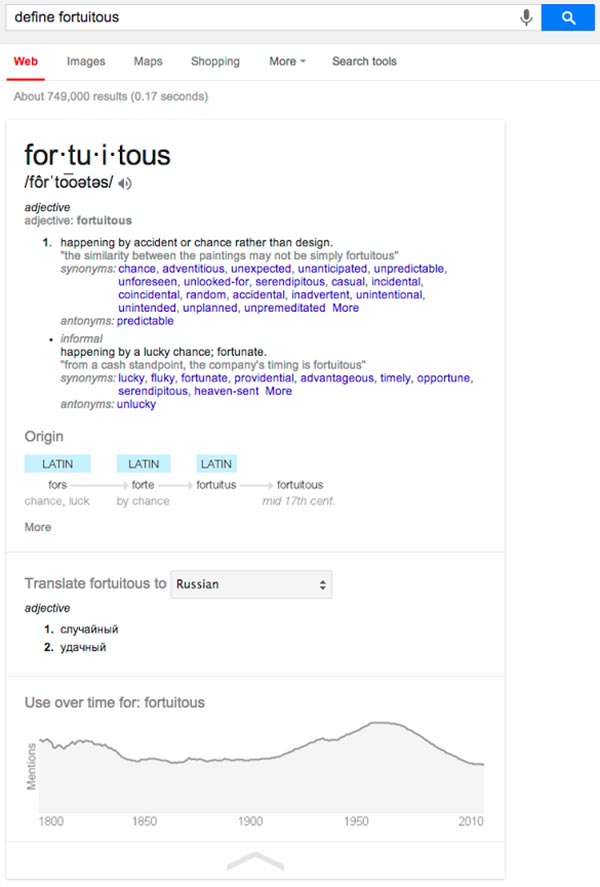Go to the Shopping tab
This screenshot has height=887, width=600.
point(215,61)
